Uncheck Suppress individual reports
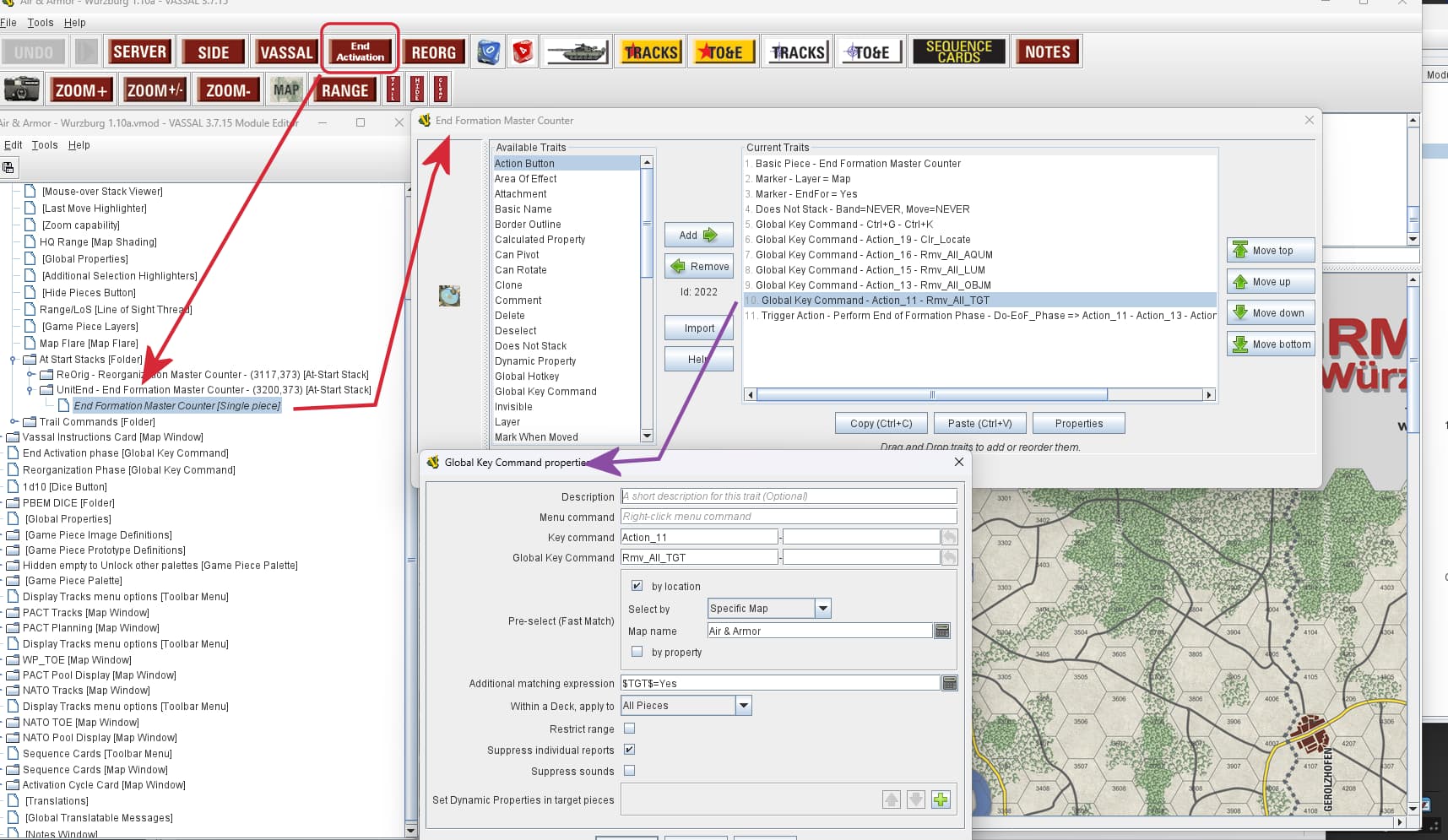The image size is (1448, 840). point(629,749)
